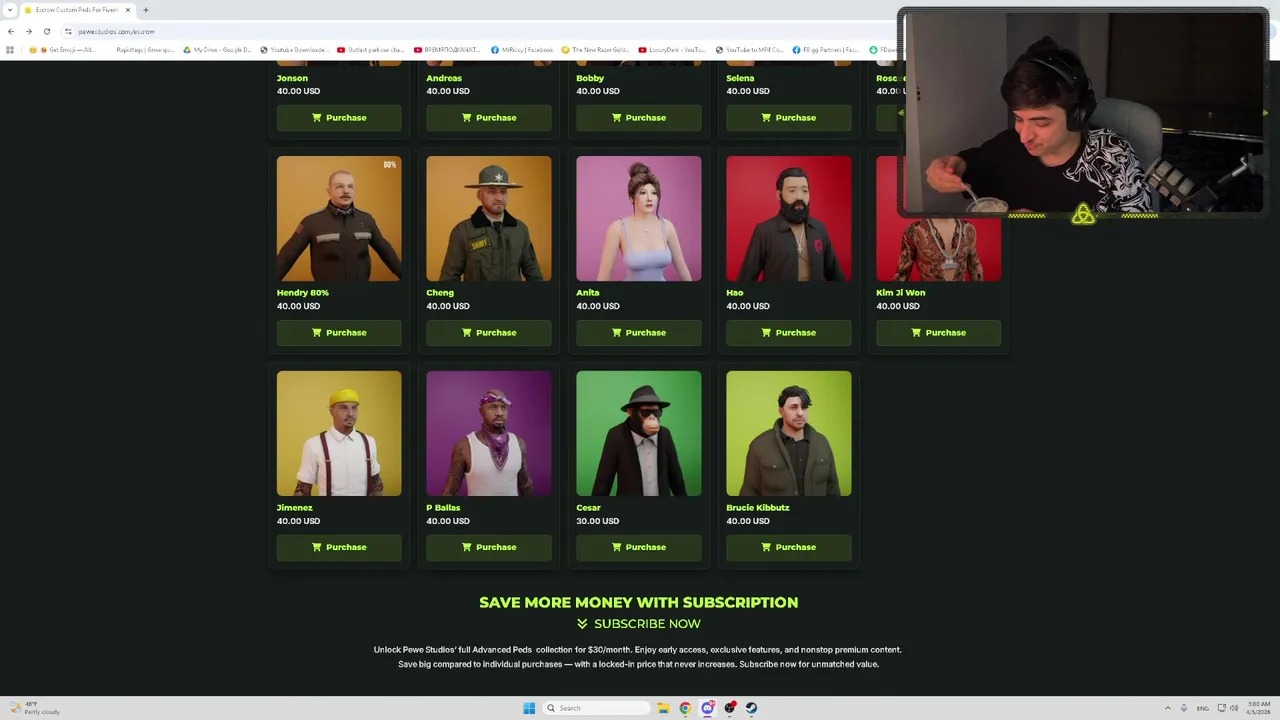Close the Escrow Custom Peds tab
This screenshot has width=1280, height=720.
[127, 10]
